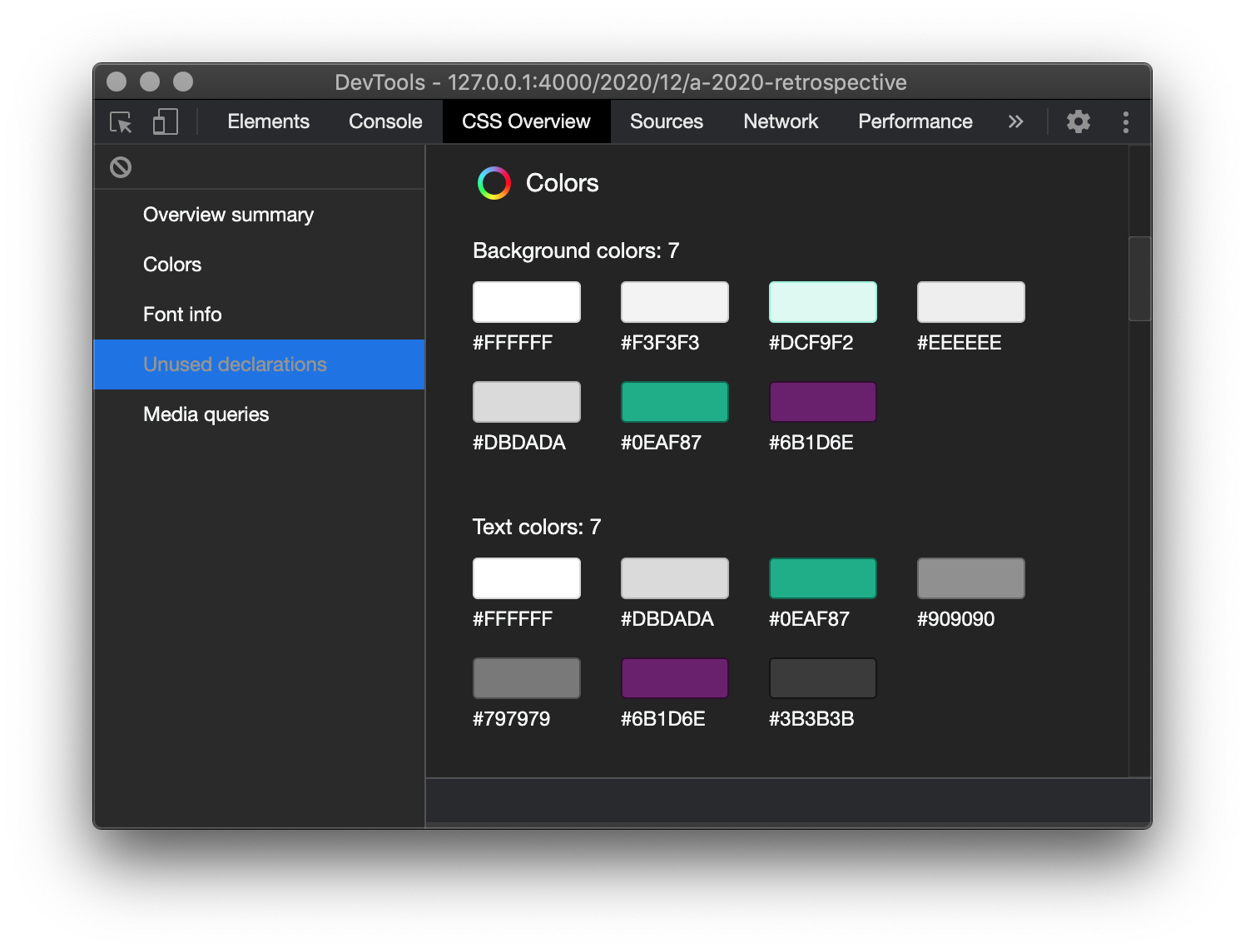The width and height of the screenshot is (1245, 952).
Task: Select the #0EAF87 background color swatch
Action: click(x=674, y=402)
